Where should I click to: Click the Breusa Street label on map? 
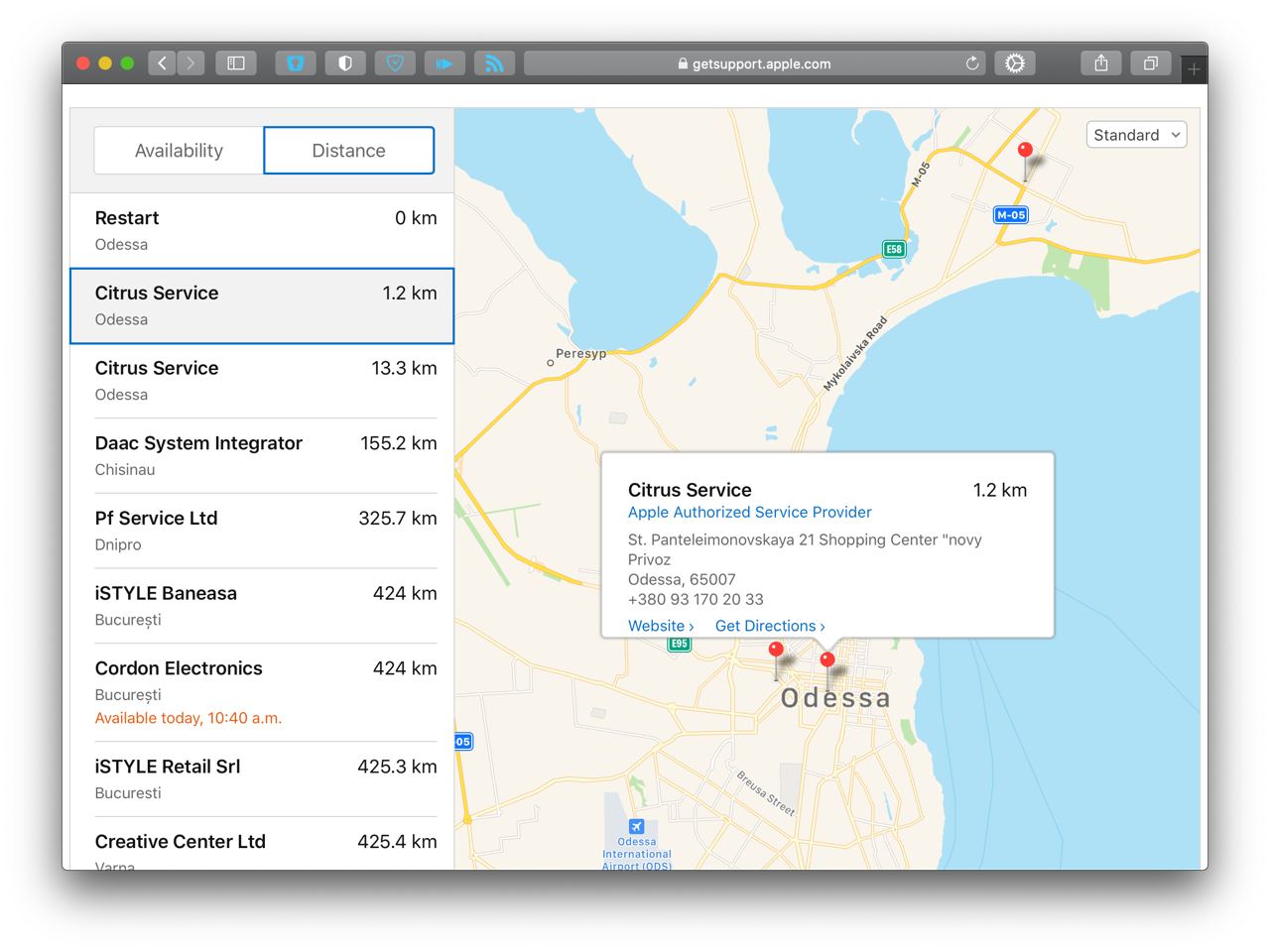pos(766,792)
